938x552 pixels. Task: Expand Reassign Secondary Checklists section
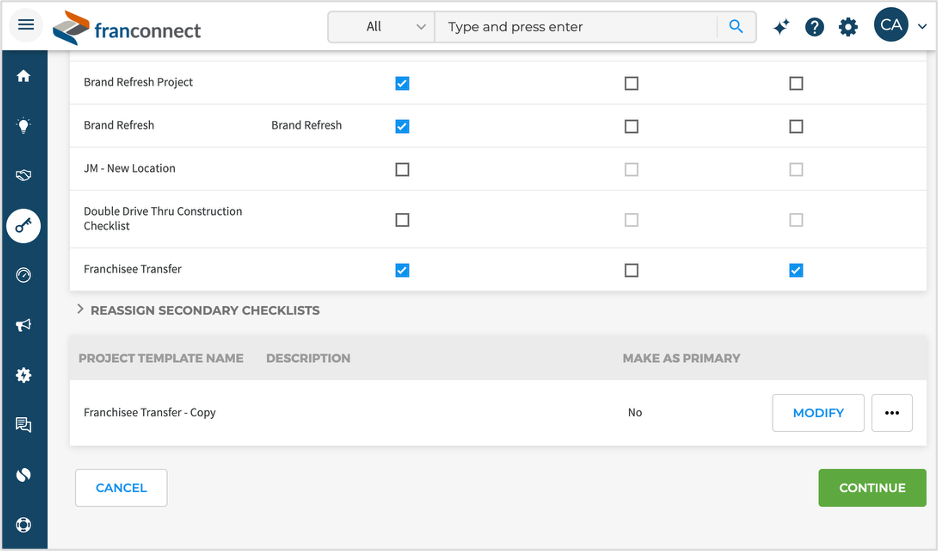[x=81, y=310]
